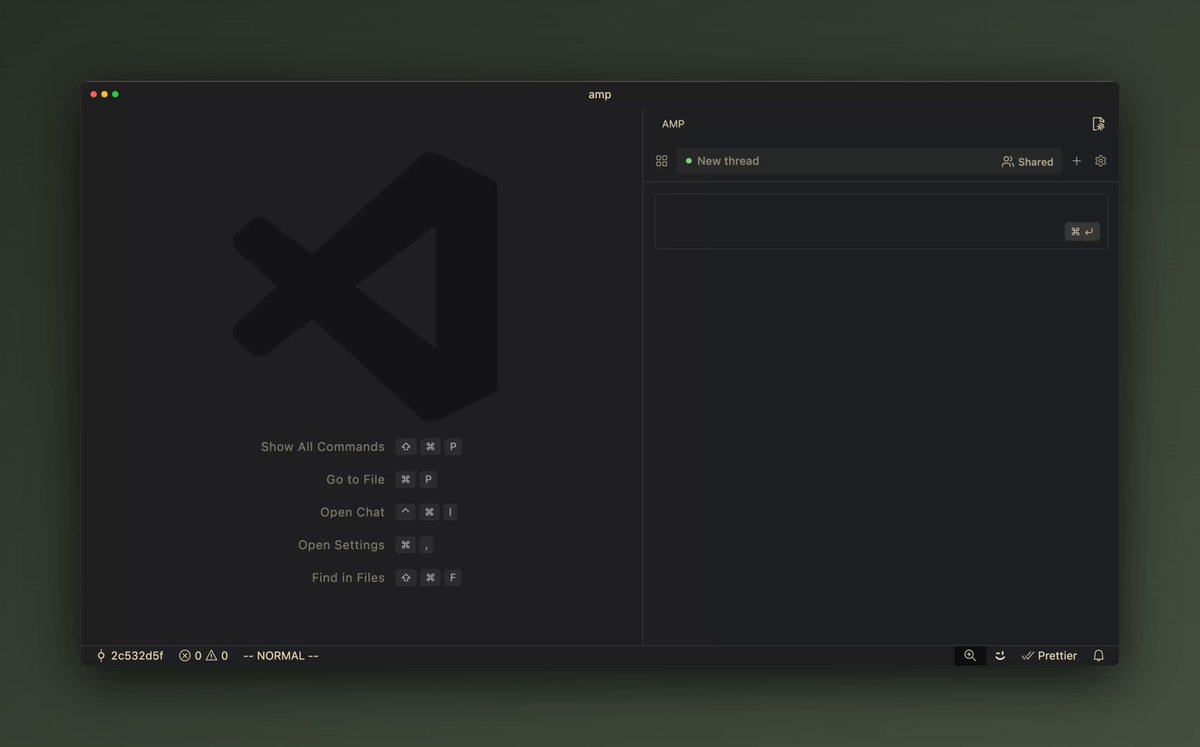Screen dimensions: 1200x747
Task: Open notifications bell in status bar
Action: tap(1099, 656)
